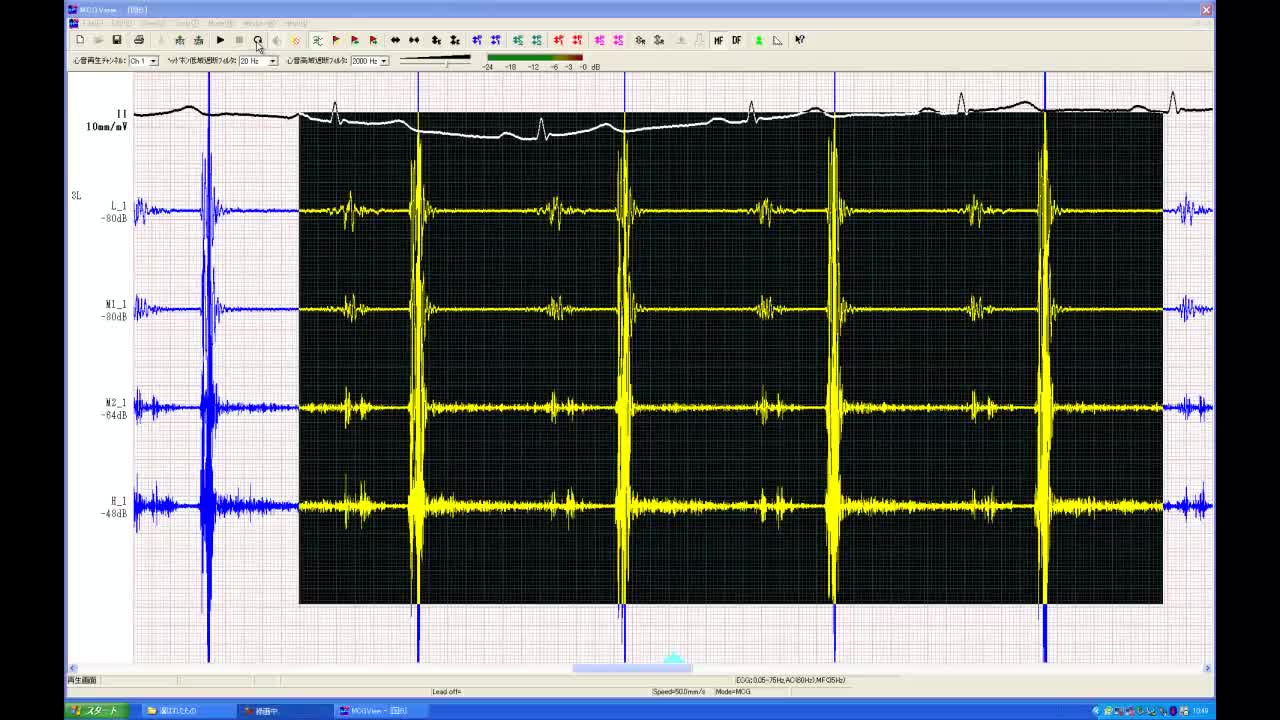Click the volume slider handle

click(447, 63)
